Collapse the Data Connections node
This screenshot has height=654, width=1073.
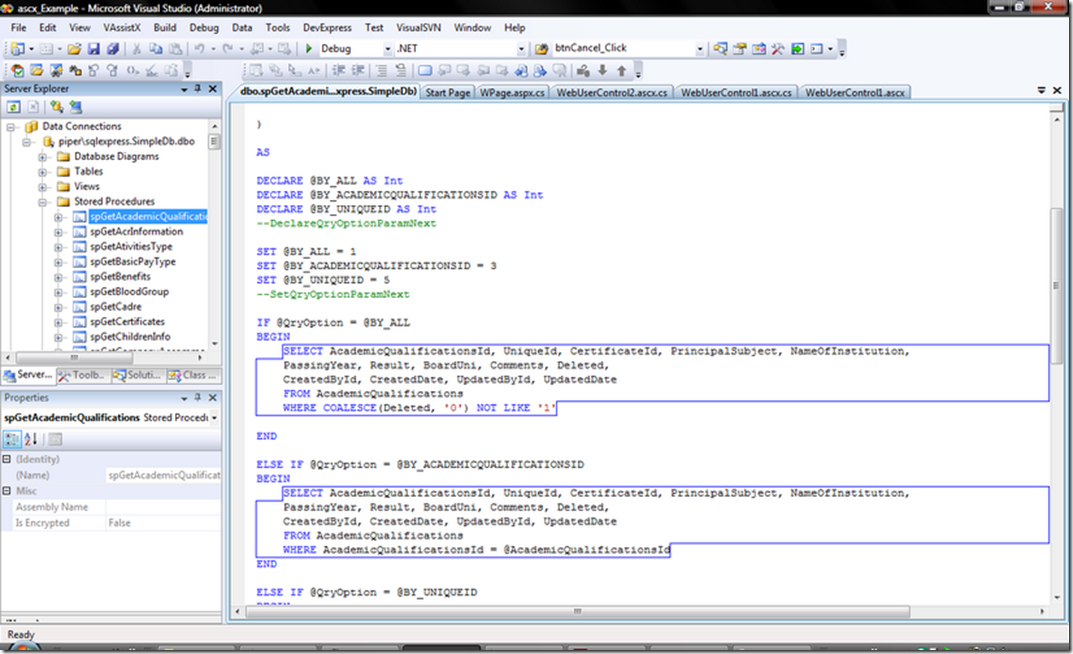tap(10, 127)
